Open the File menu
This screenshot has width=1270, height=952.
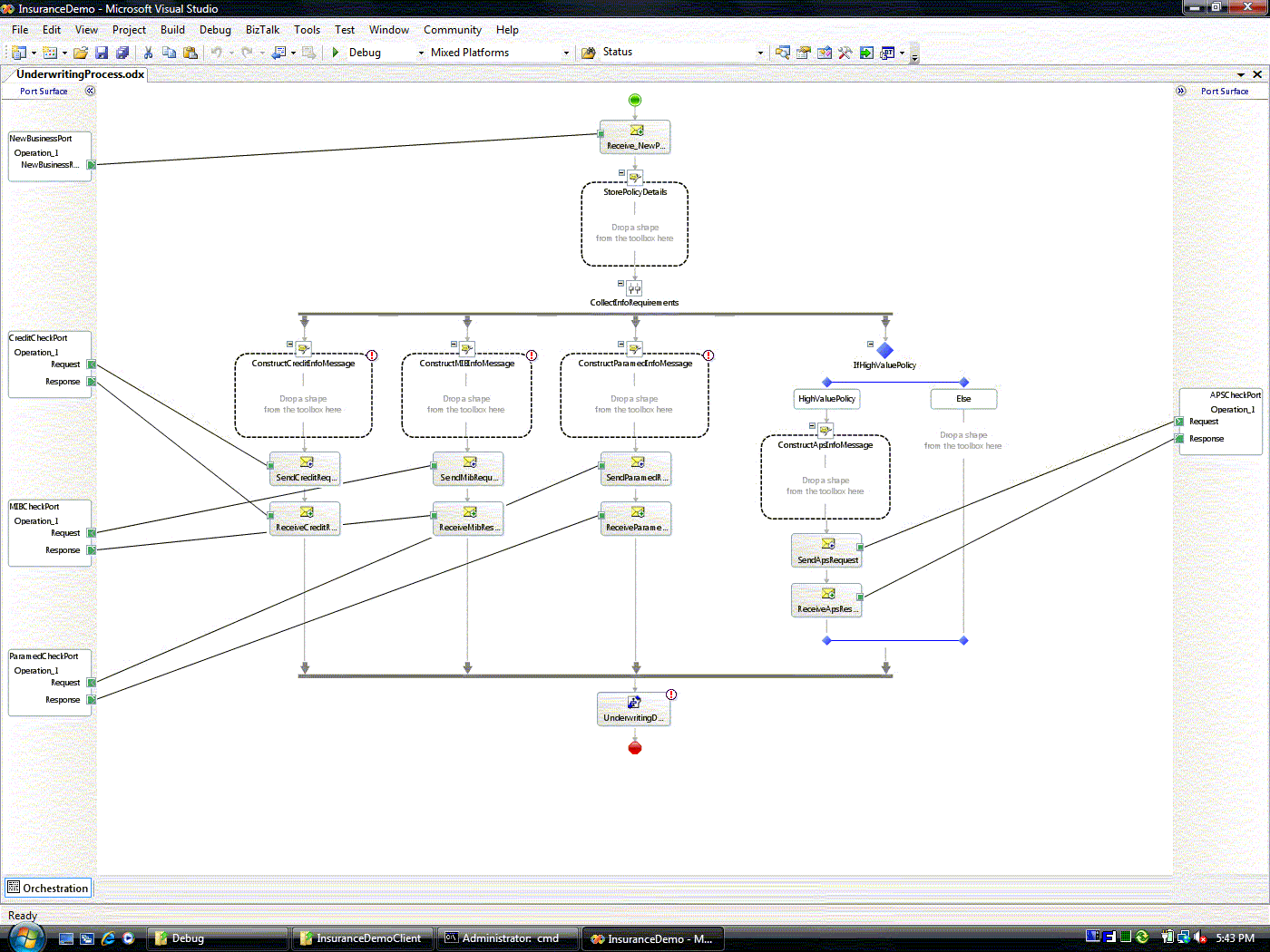(20, 30)
